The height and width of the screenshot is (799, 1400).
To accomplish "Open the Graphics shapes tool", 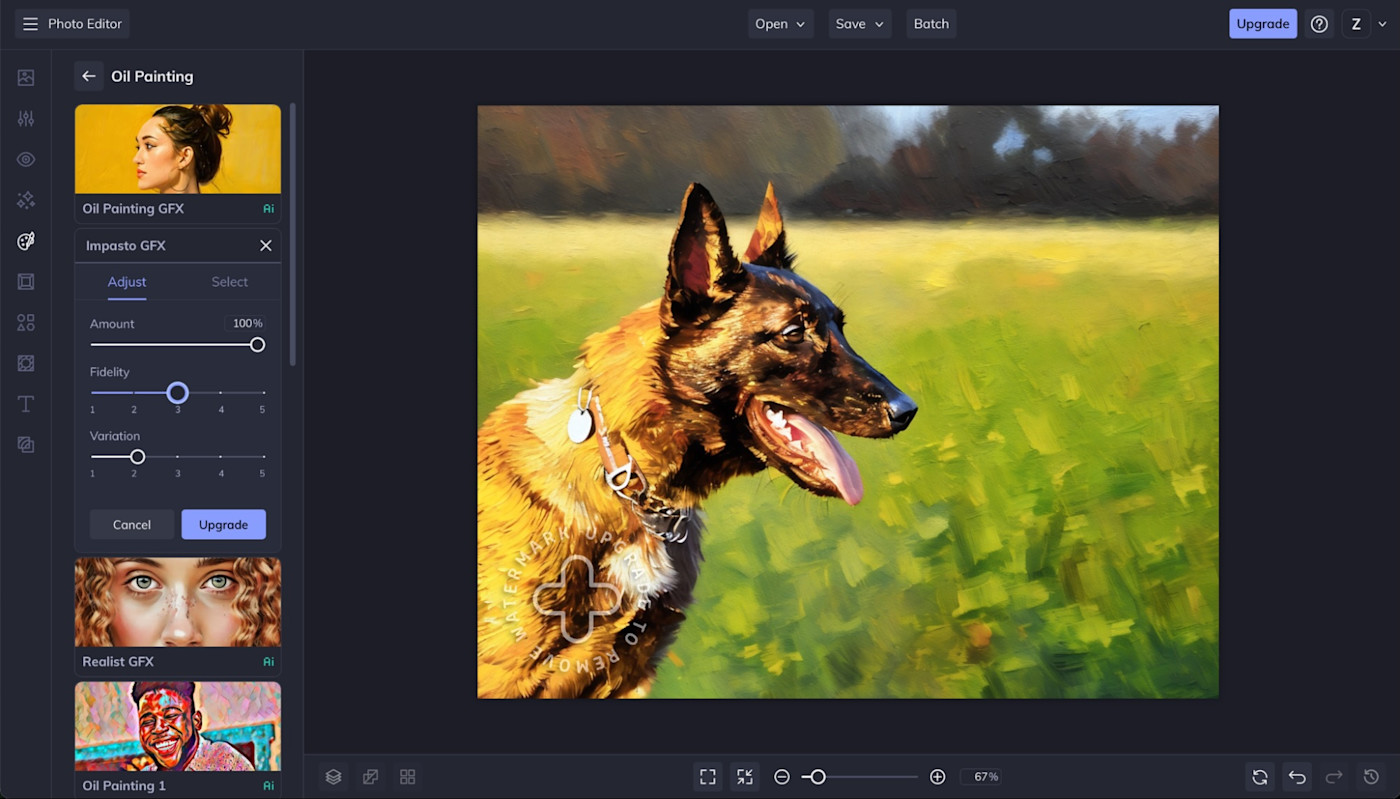I will [x=26, y=323].
